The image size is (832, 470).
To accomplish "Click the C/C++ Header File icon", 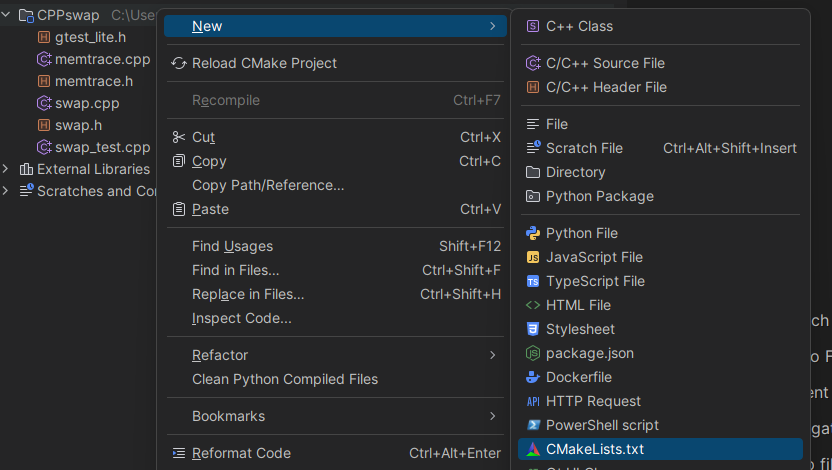I will tap(533, 87).
